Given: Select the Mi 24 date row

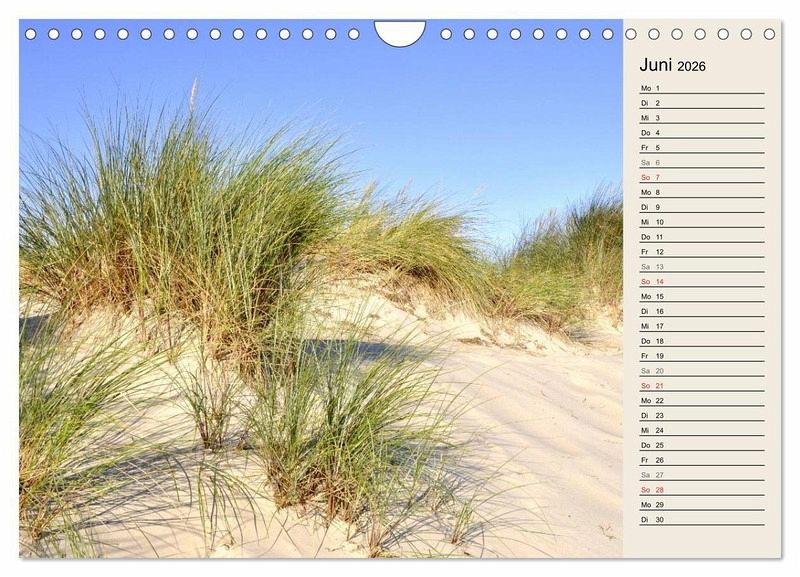Looking at the screenshot, I should [x=702, y=430].
